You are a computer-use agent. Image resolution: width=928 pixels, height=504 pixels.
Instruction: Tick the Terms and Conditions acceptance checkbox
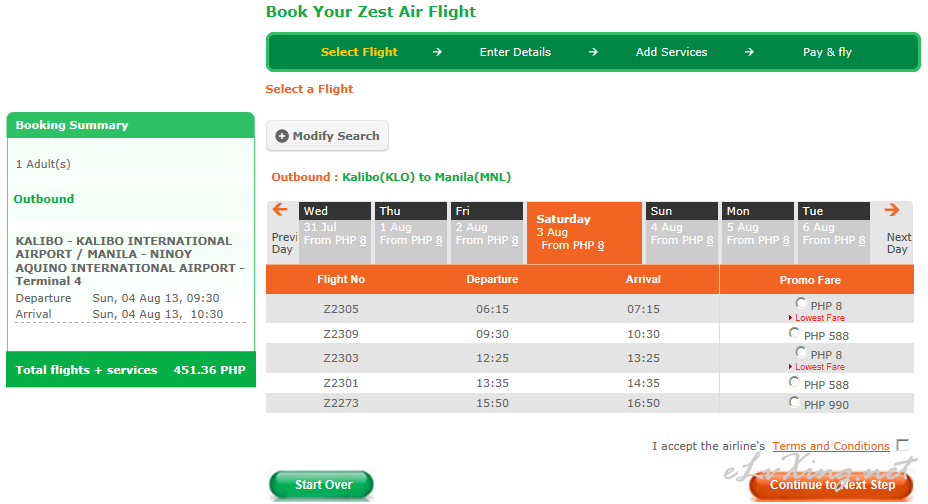(x=903, y=445)
